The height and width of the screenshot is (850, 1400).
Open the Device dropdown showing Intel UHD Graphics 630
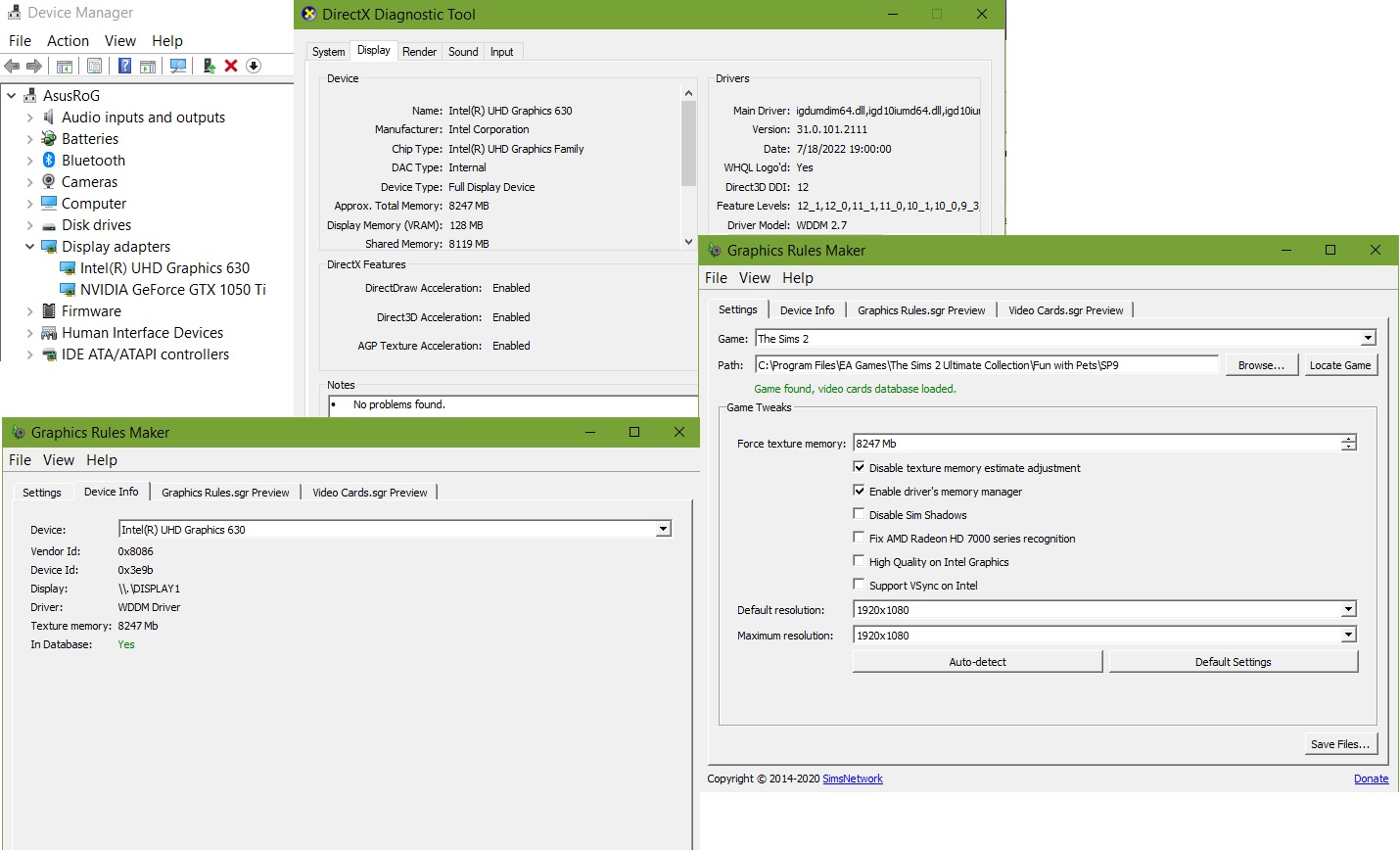pyautogui.click(x=663, y=530)
